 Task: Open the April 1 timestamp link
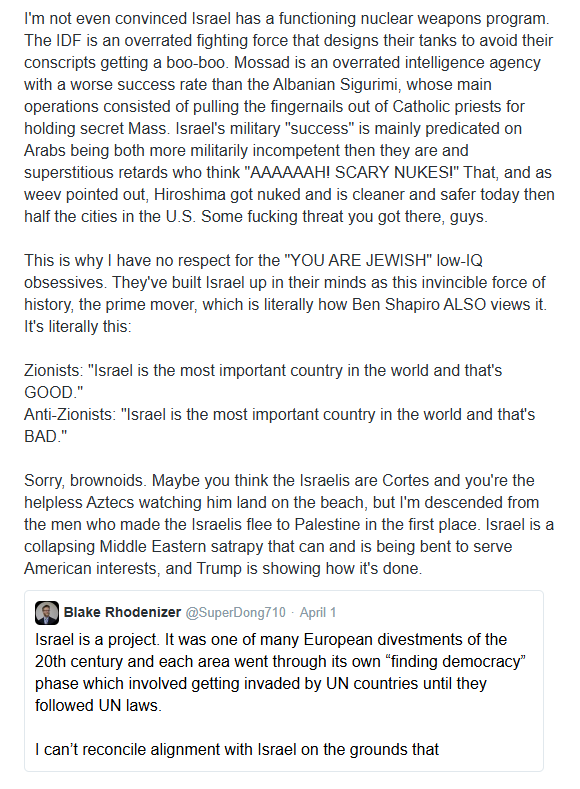coord(318,612)
